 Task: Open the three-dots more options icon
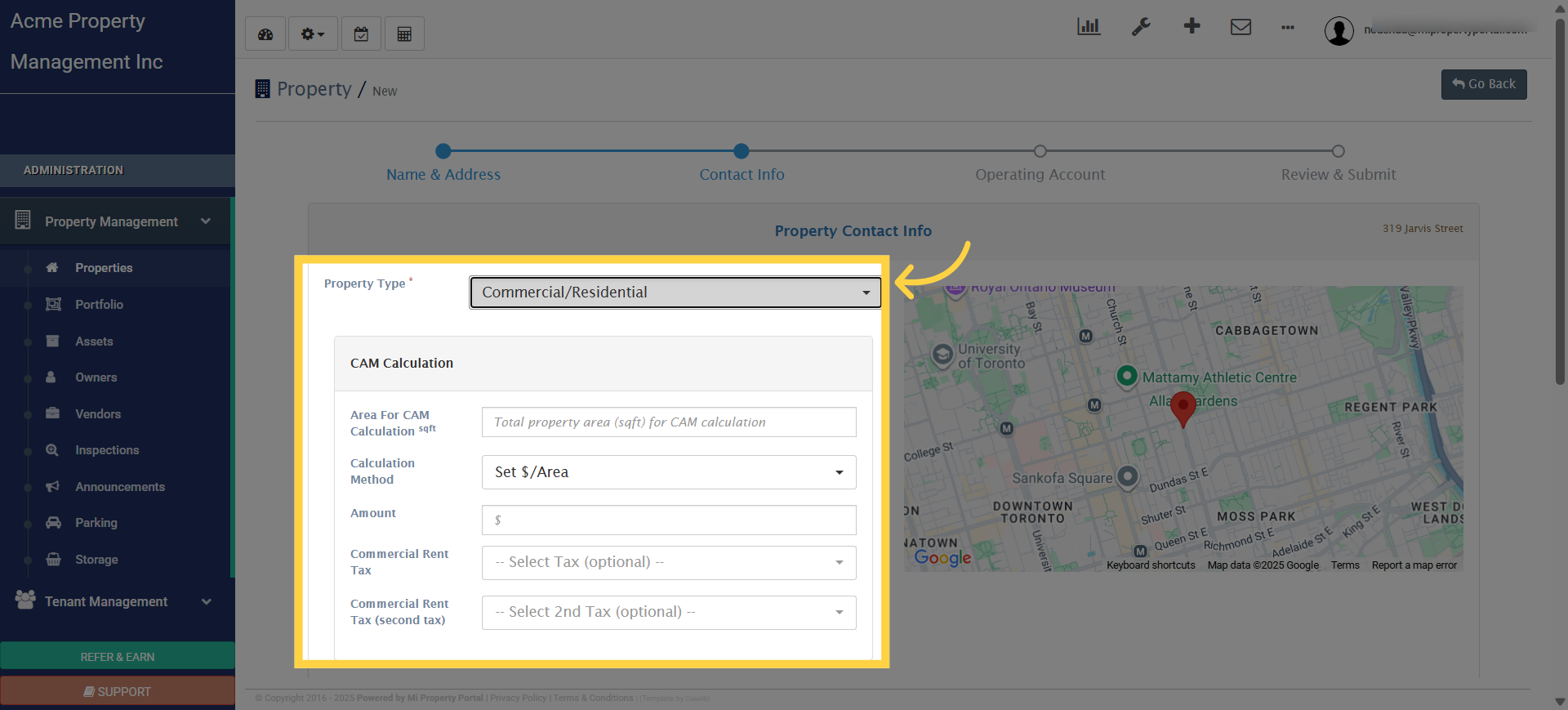(1288, 27)
